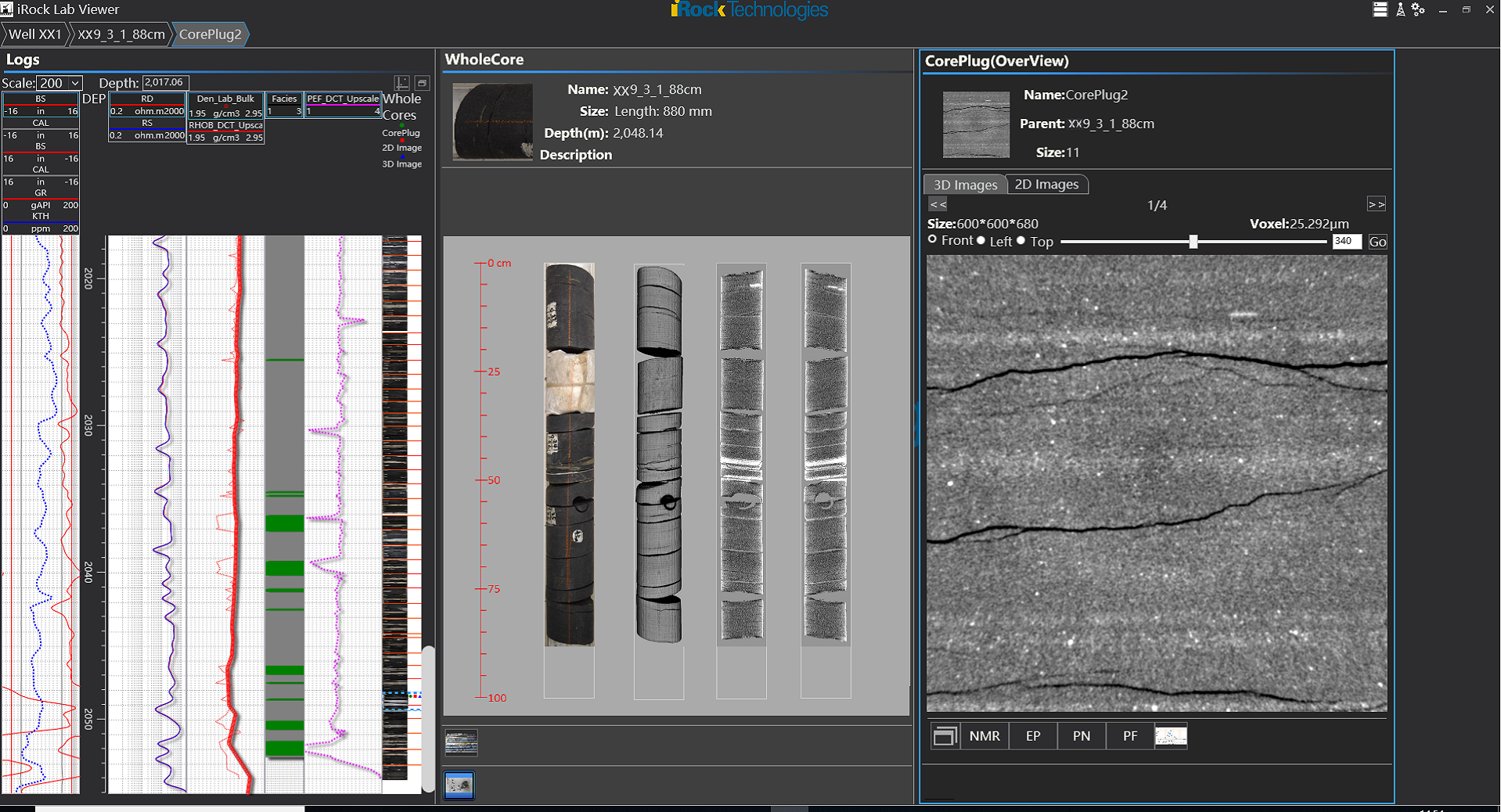Click the fourth core CT scan image
Image resolution: width=1501 pixels, height=812 pixels.
tap(826, 455)
